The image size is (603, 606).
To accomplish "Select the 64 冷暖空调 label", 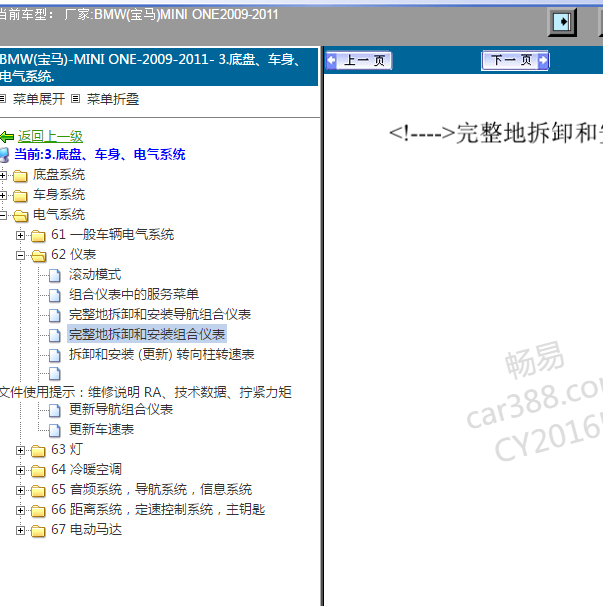I will coord(87,470).
